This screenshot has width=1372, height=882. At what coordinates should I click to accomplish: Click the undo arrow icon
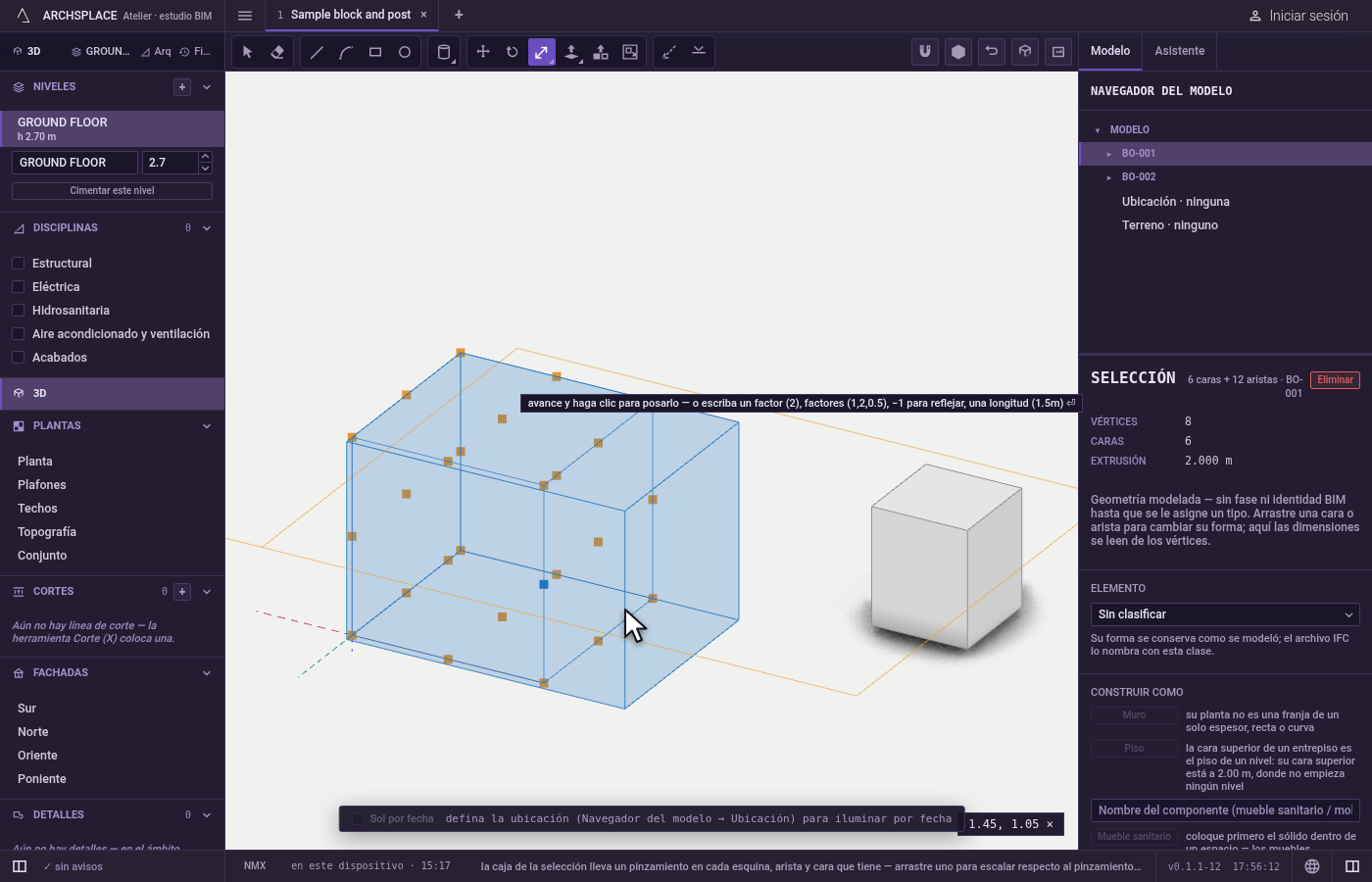(x=992, y=52)
